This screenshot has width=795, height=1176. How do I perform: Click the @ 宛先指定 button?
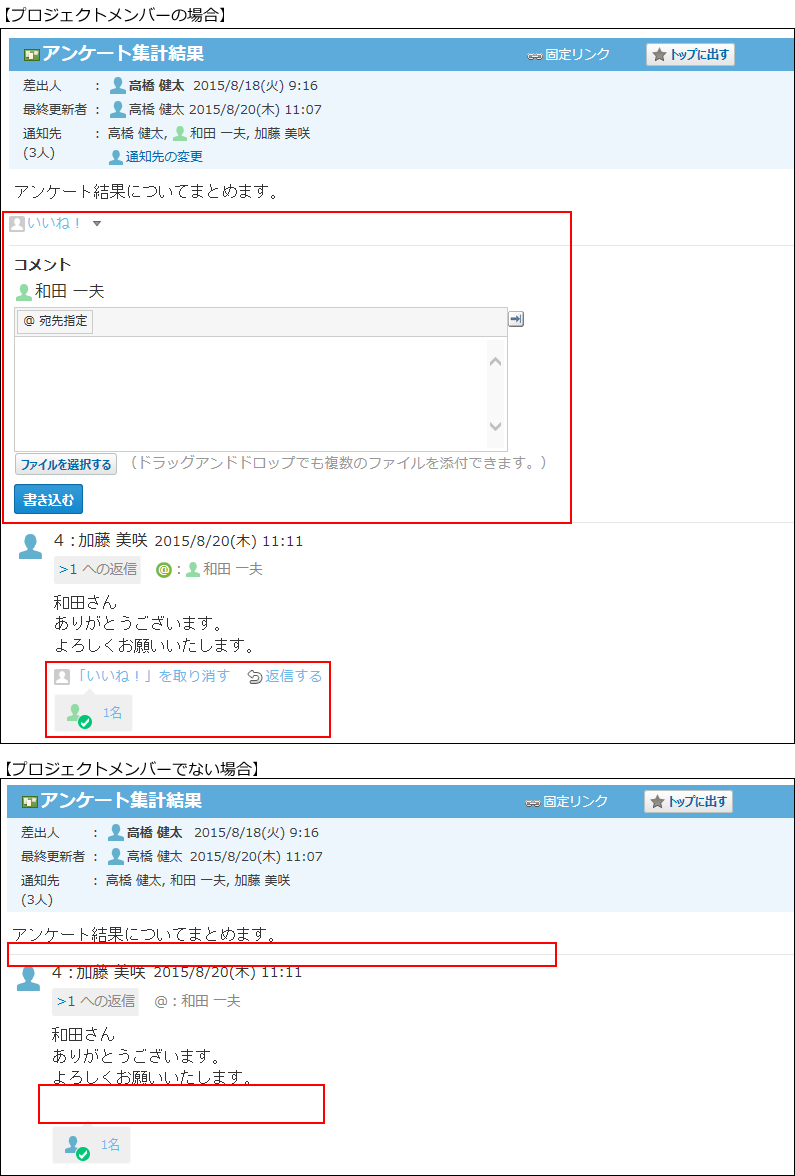click(55, 322)
